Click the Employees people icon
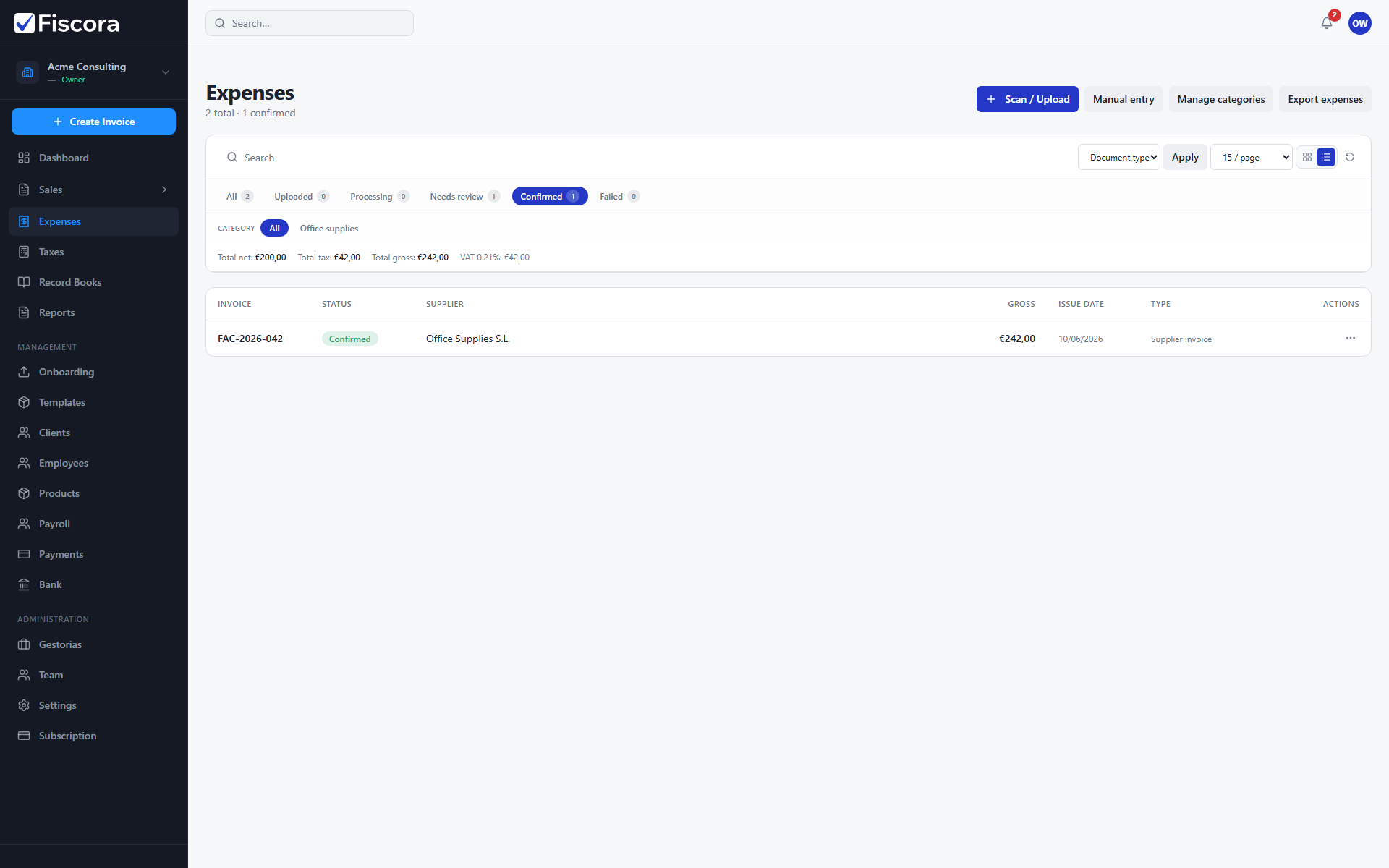This screenshot has height=868, width=1389. 24,463
